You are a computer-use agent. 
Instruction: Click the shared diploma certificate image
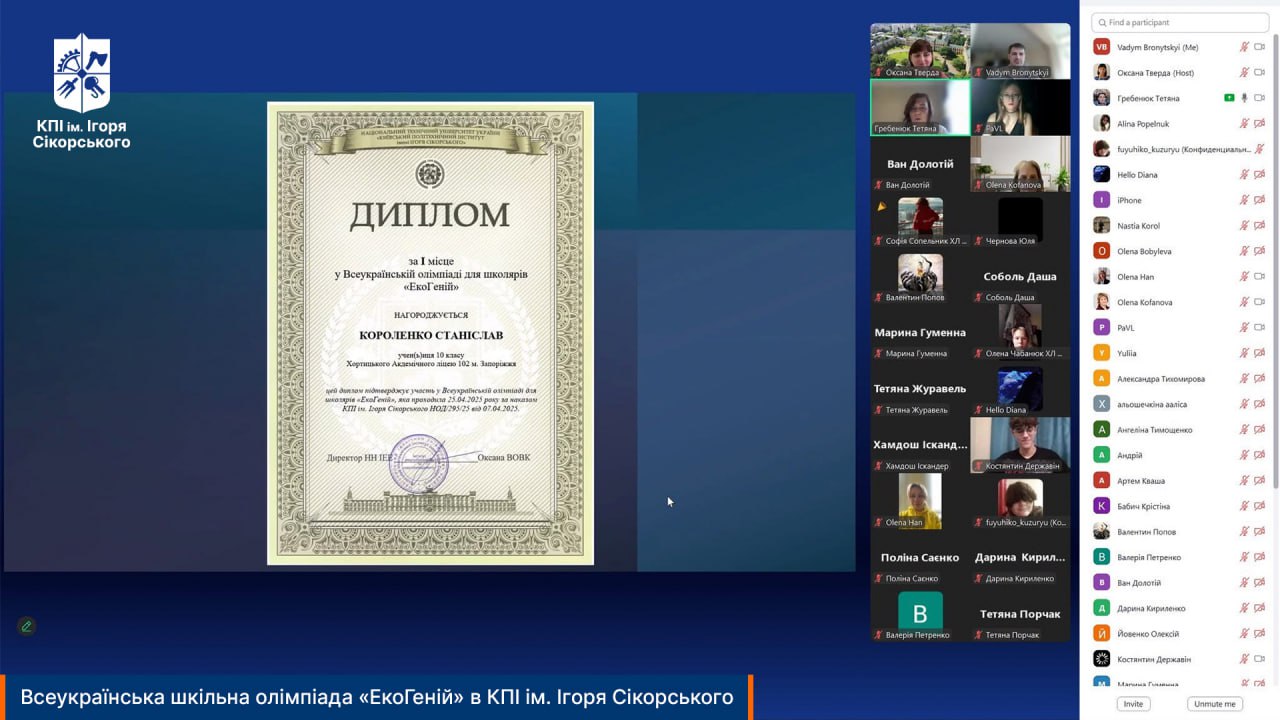click(x=430, y=333)
